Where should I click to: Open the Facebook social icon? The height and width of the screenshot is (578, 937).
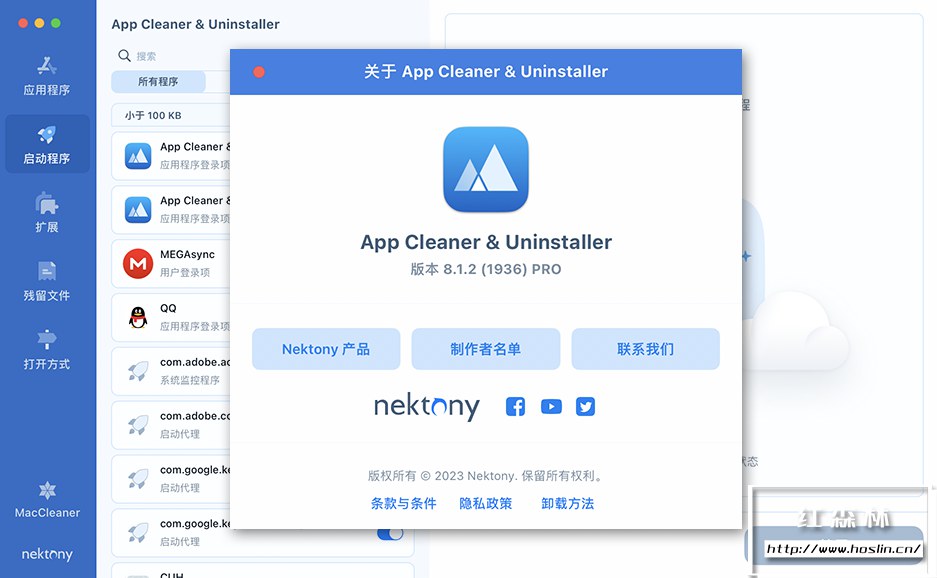click(515, 406)
